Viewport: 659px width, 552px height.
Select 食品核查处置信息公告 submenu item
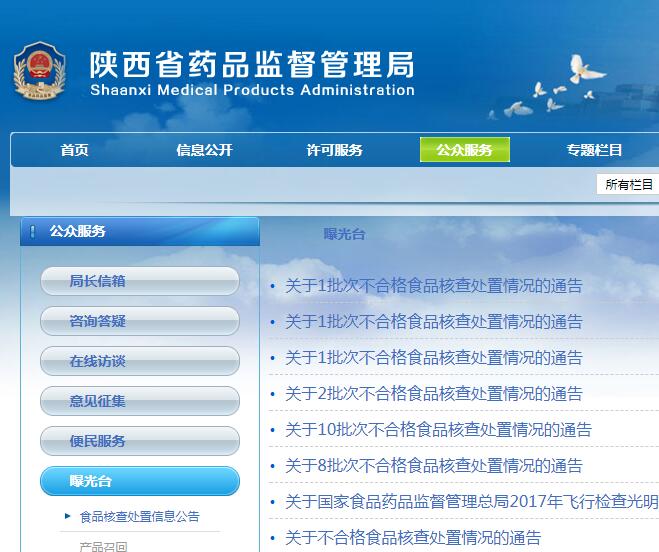139,517
